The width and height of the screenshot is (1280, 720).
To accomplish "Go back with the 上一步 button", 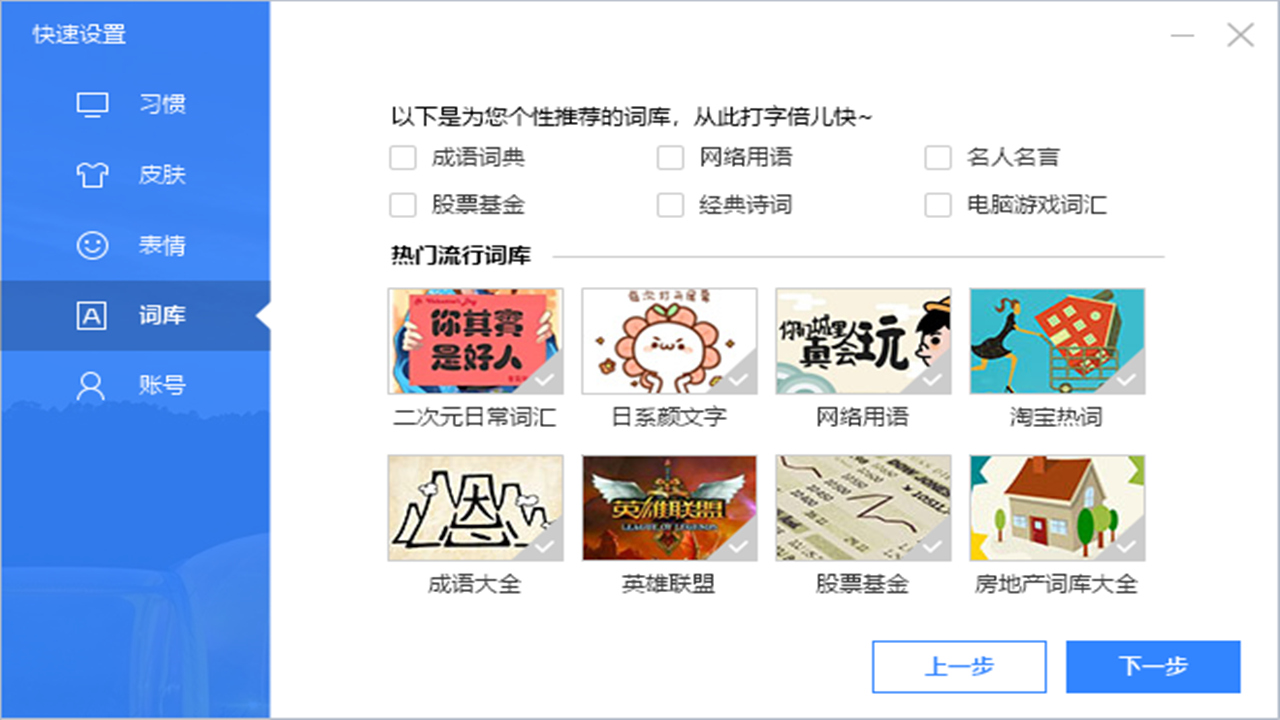I will point(959,667).
